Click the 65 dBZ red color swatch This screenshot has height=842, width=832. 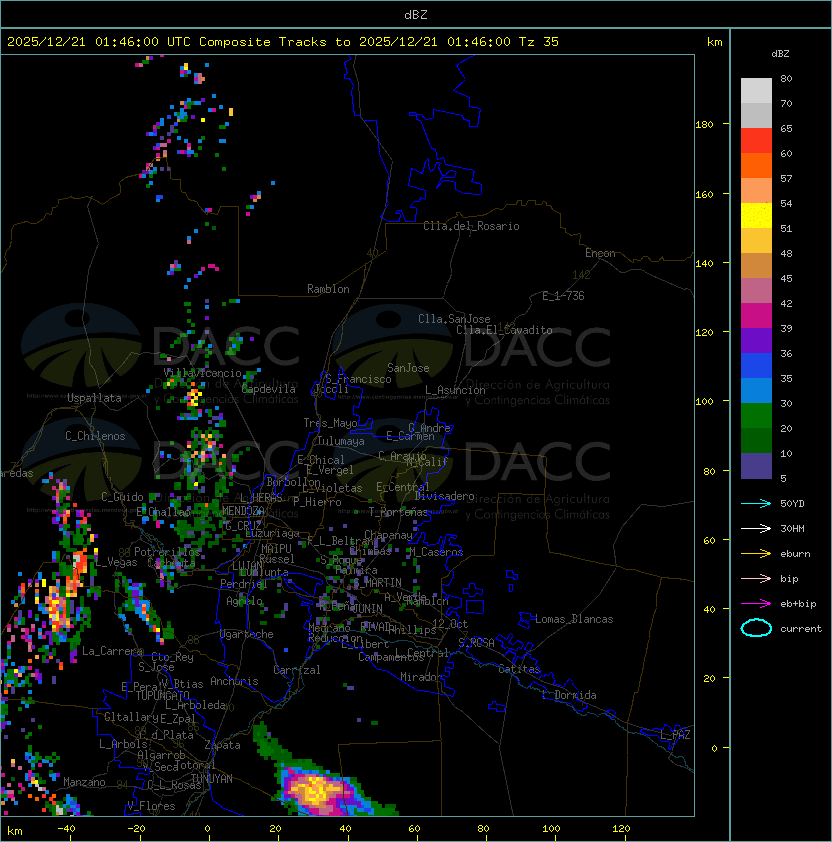(x=756, y=140)
